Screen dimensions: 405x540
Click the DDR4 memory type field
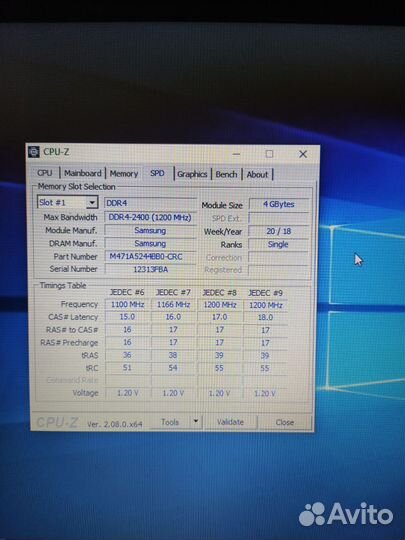click(150, 203)
